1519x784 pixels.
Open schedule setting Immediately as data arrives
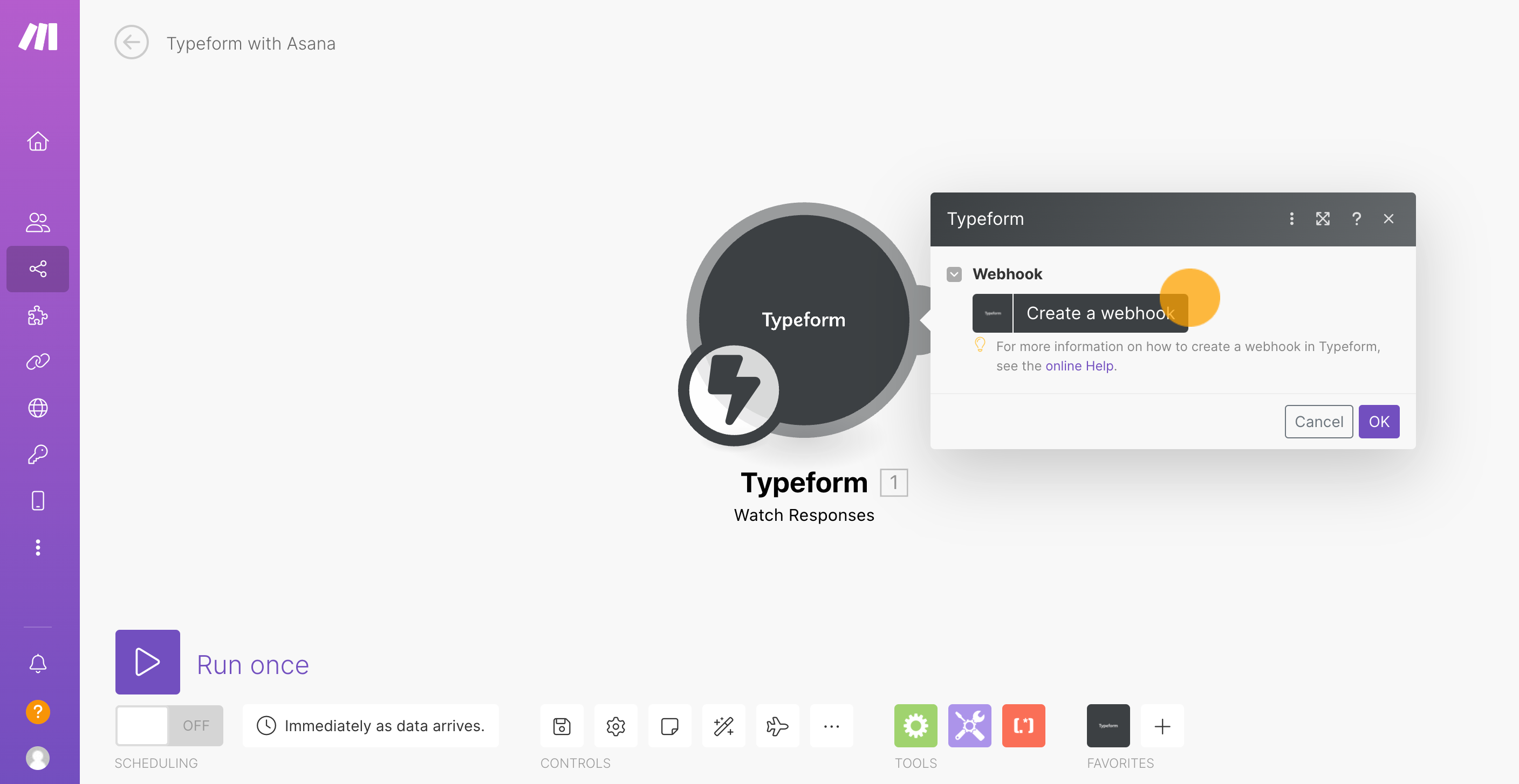371,726
